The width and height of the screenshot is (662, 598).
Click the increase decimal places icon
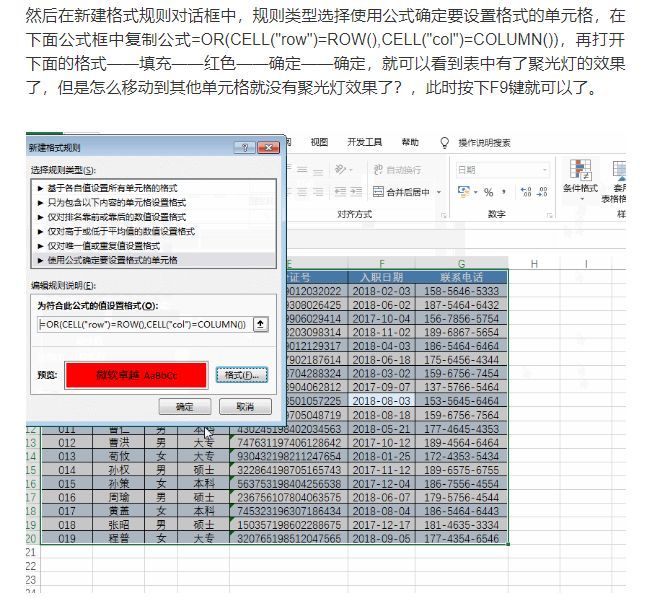point(526,192)
